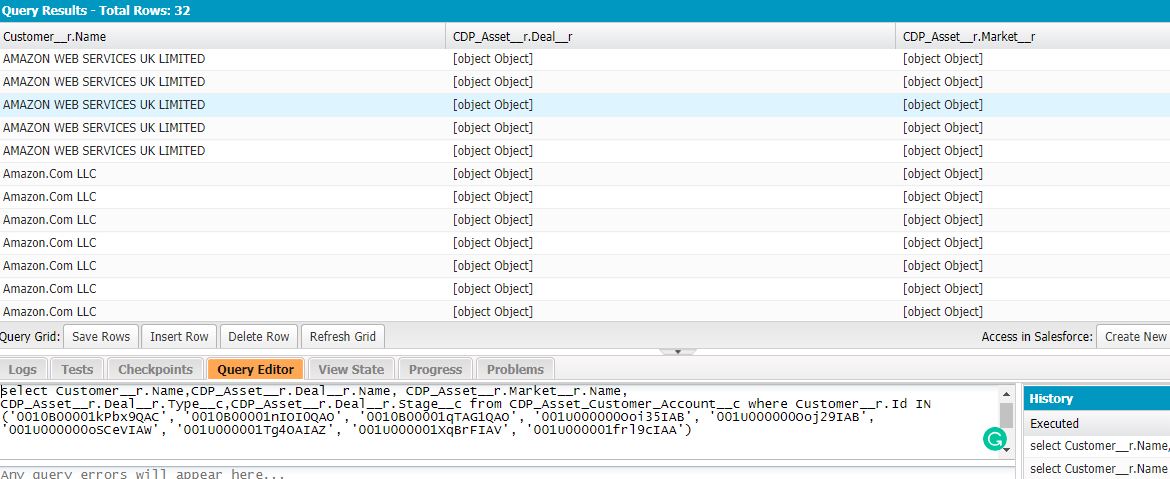Click the History panel header
This screenshot has width=1170, height=479.
coord(1097,398)
